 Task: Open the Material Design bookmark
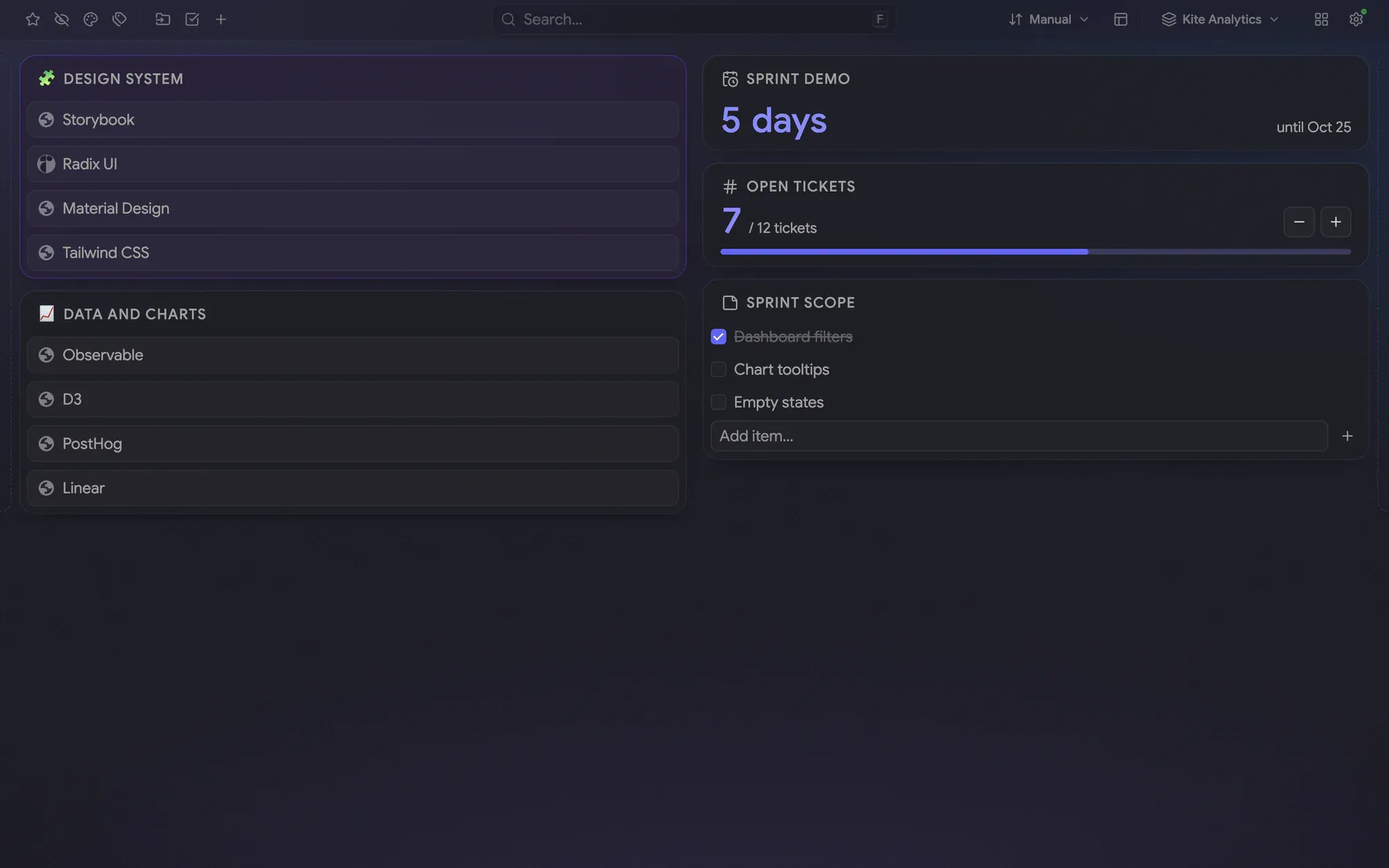353,208
